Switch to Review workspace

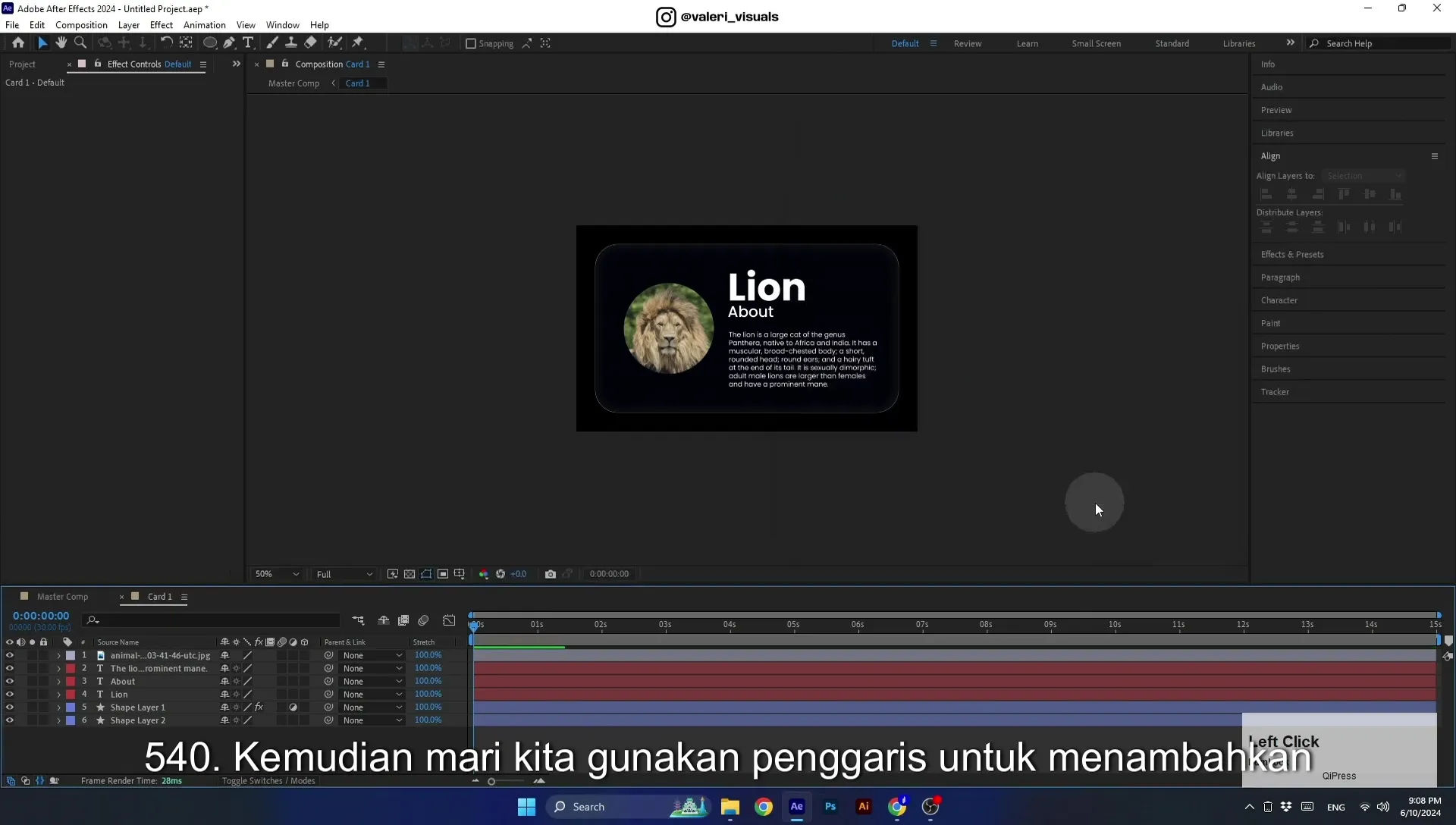(x=968, y=43)
